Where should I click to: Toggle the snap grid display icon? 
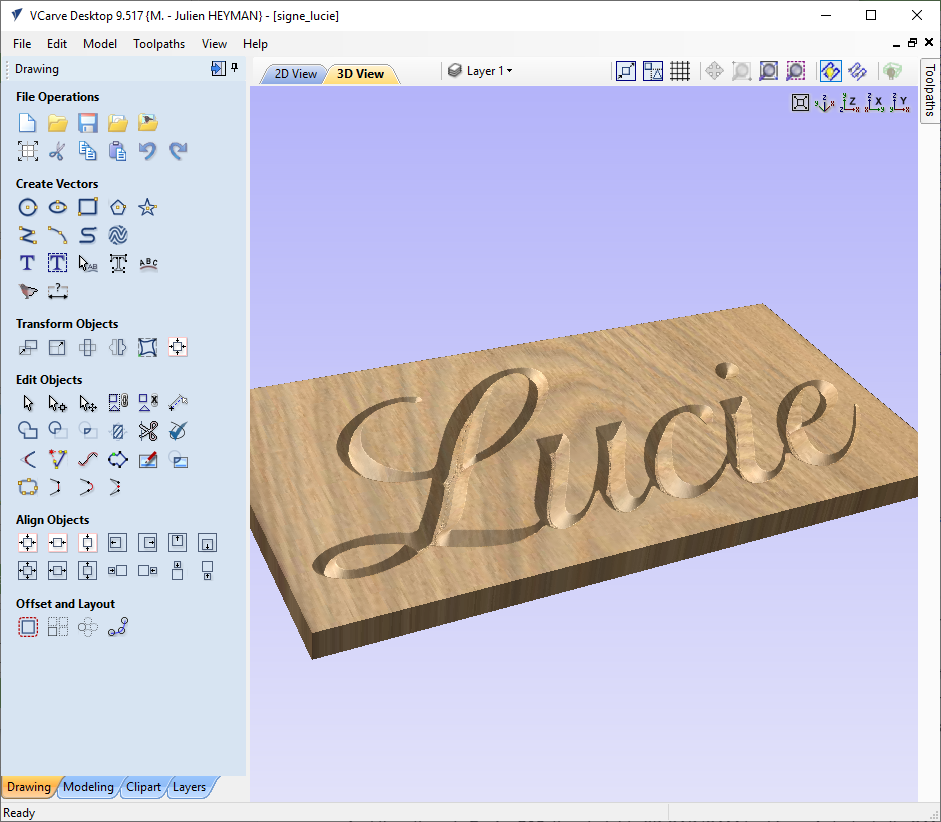(680, 71)
